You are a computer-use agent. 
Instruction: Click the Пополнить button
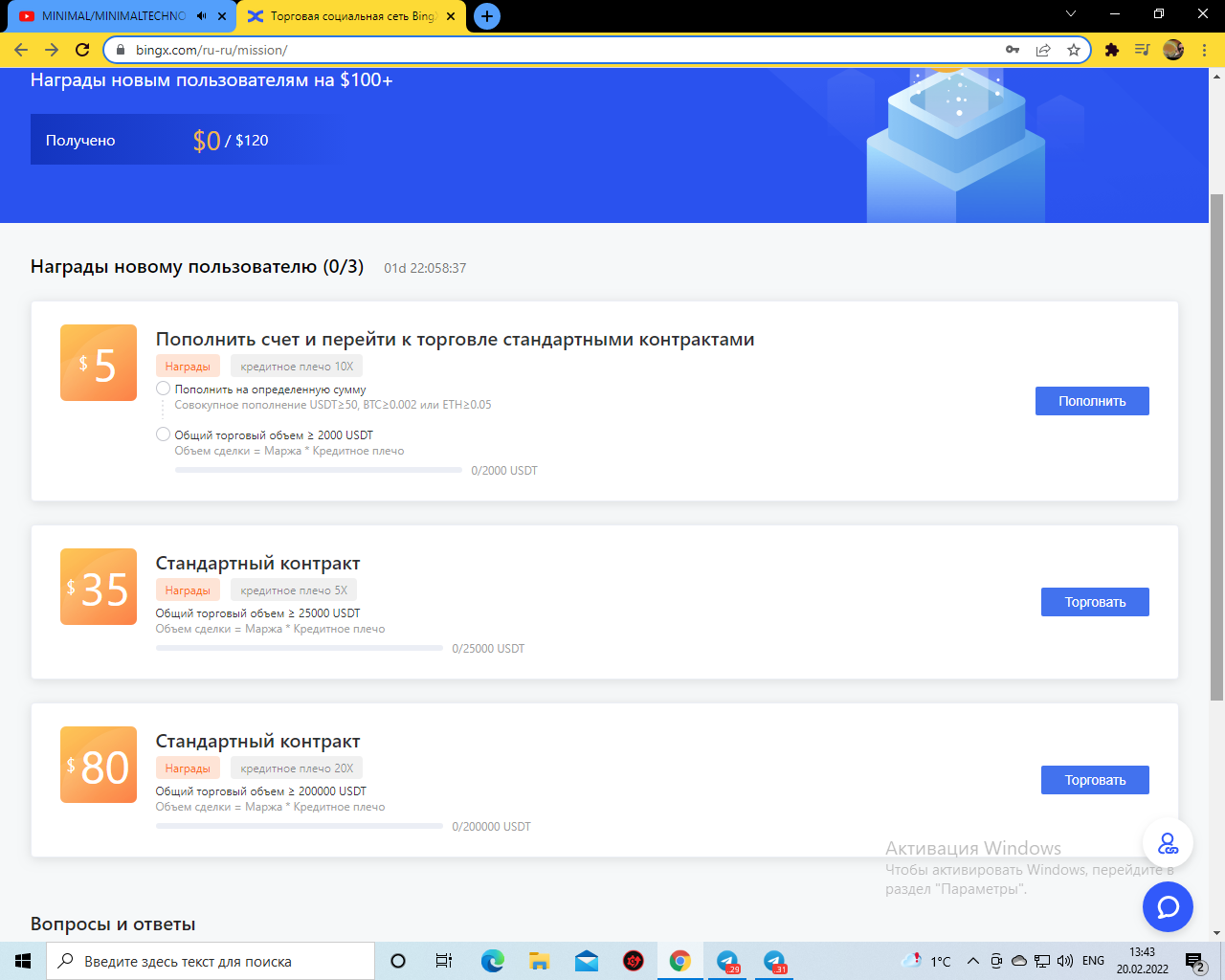[x=1092, y=401]
